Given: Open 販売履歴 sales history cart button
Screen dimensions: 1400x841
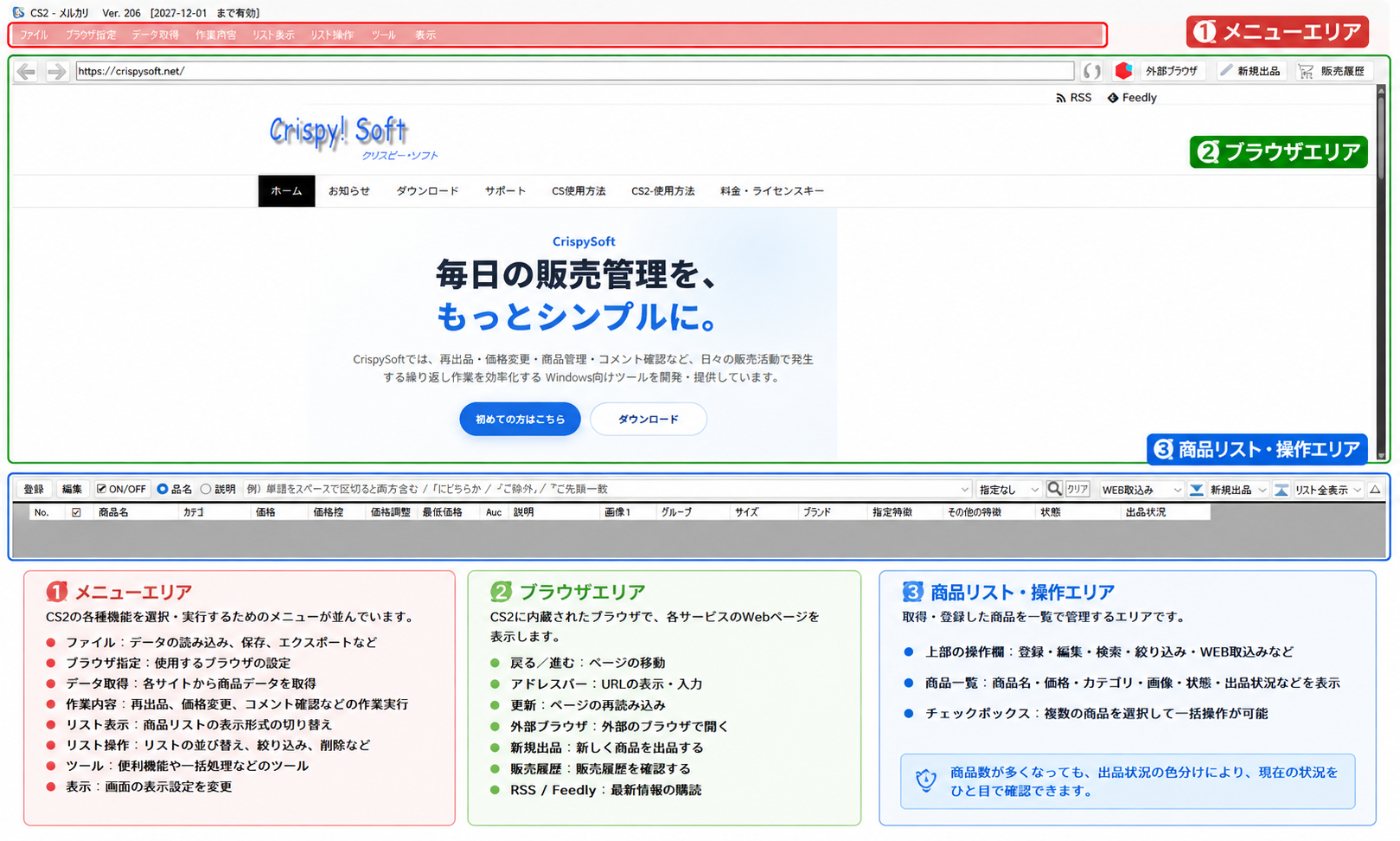Looking at the screenshot, I should click(1333, 71).
